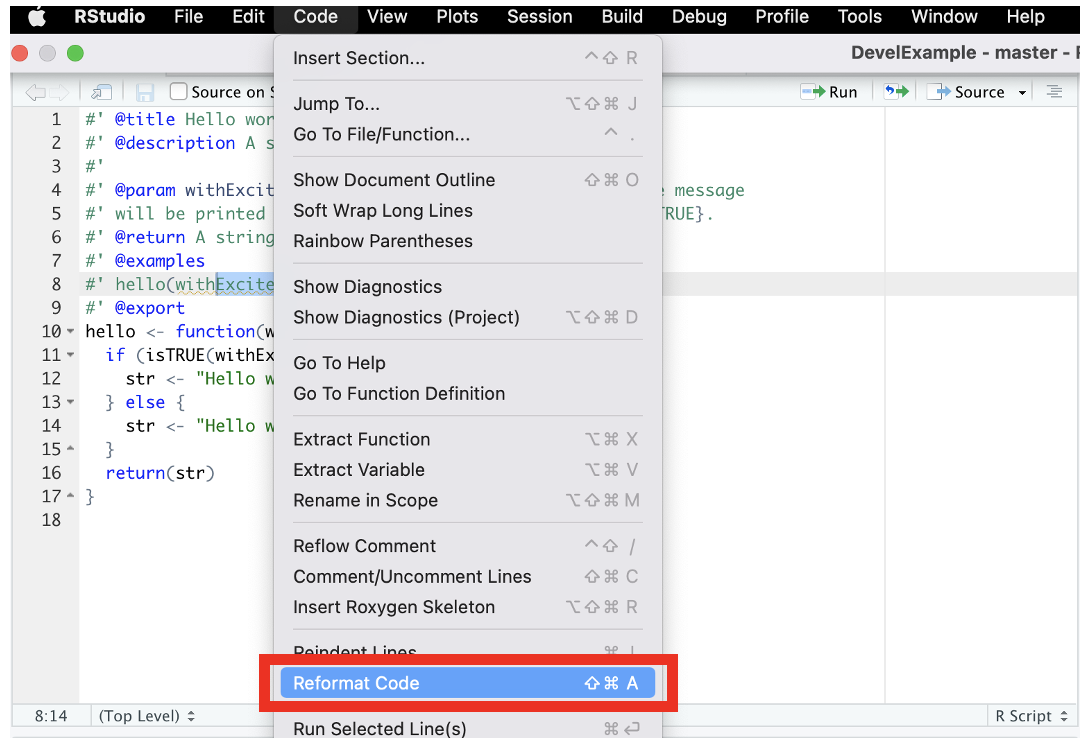Open the Edit menu
Image resolution: width=1090 pixels, height=740 pixels.
pyautogui.click(x=248, y=17)
